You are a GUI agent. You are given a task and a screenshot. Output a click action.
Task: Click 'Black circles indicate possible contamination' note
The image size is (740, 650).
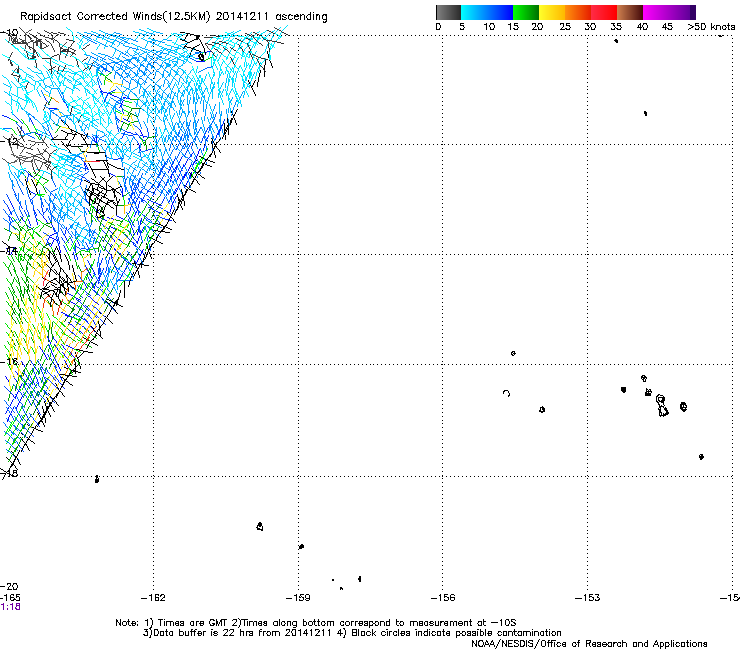pos(456,633)
